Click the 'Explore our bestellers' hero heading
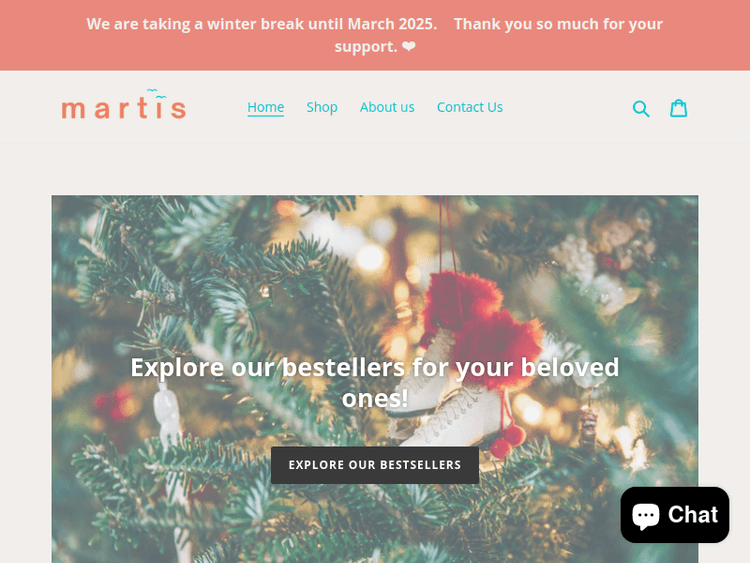 point(375,382)
